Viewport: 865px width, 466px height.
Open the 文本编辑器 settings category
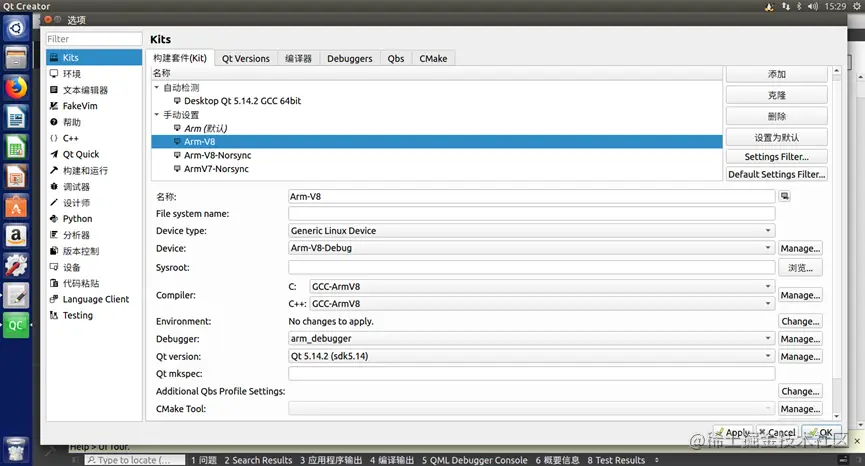tap(94, 90)
